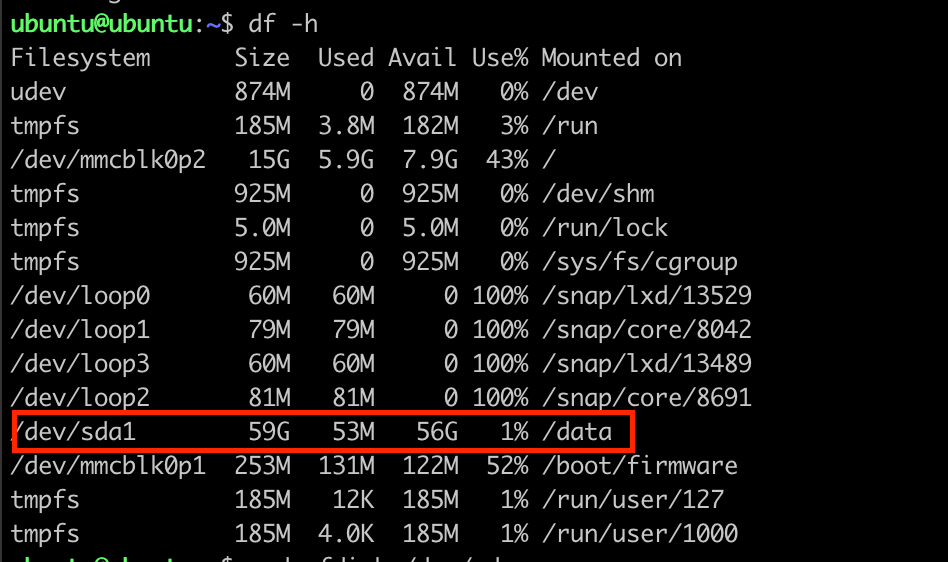Click the '3.8M' used value

pos(346,126)
